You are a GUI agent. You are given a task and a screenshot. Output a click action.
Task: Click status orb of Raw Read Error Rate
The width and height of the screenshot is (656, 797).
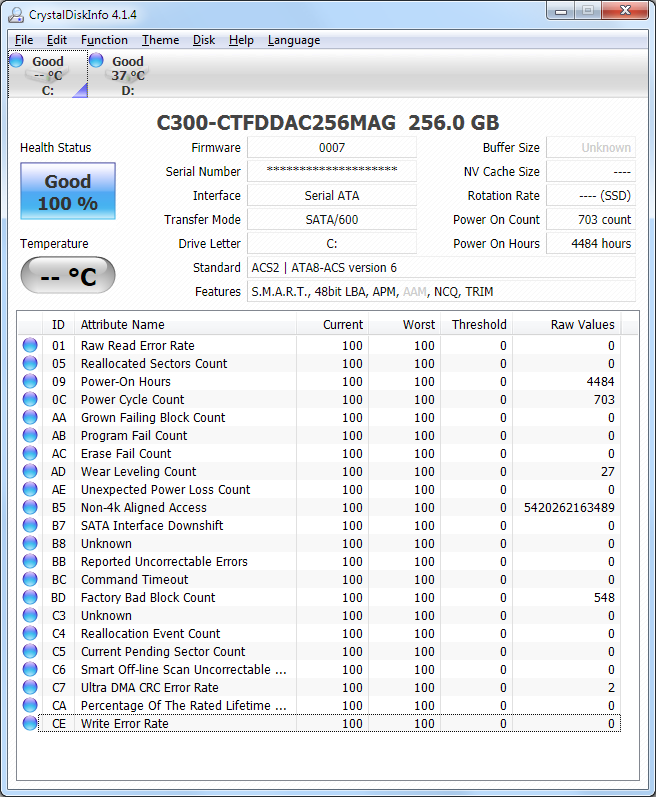(30, 345)
